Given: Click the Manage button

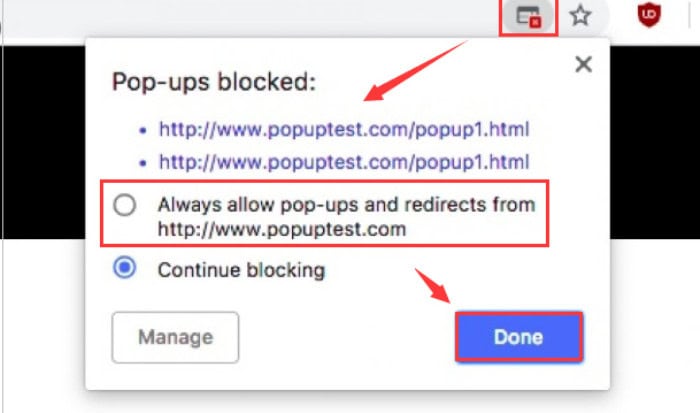Looking at the screenshot, I should coord(175,337).
